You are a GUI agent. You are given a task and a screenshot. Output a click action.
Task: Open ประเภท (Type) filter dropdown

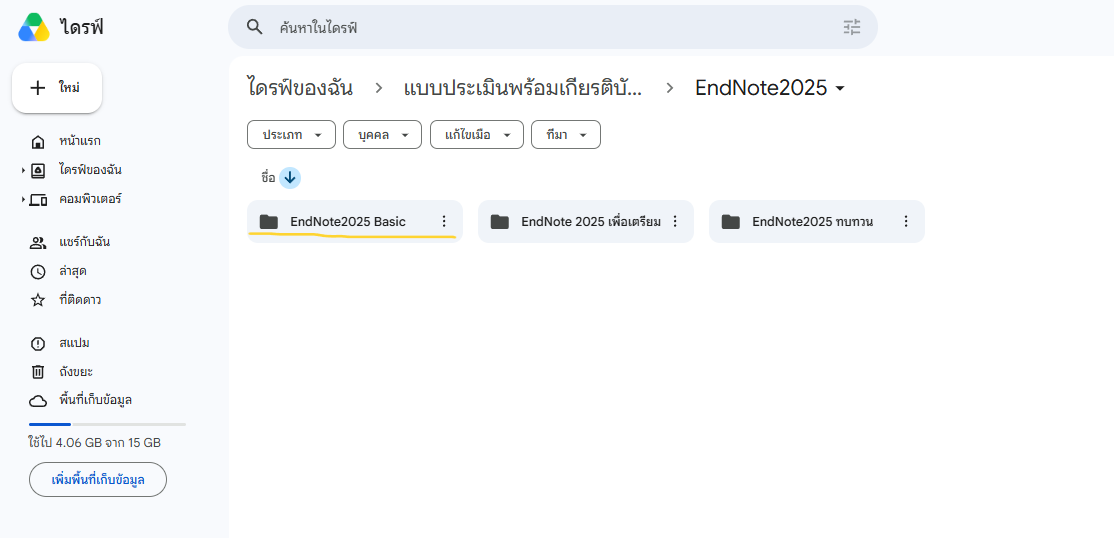pyautogui.click(x=291, y=135)
